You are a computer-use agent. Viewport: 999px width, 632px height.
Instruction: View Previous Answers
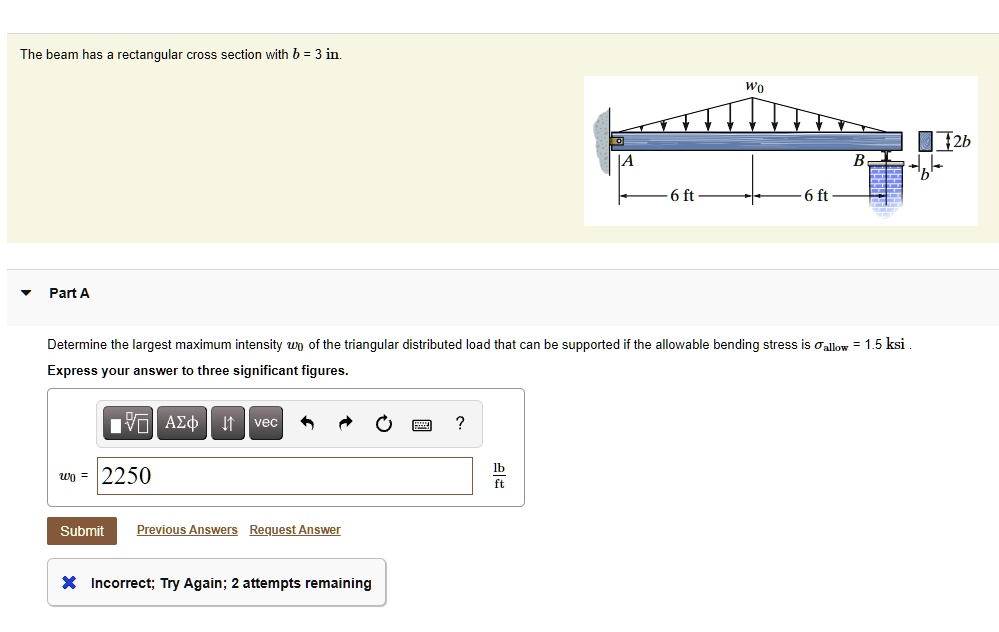point(186,529)
